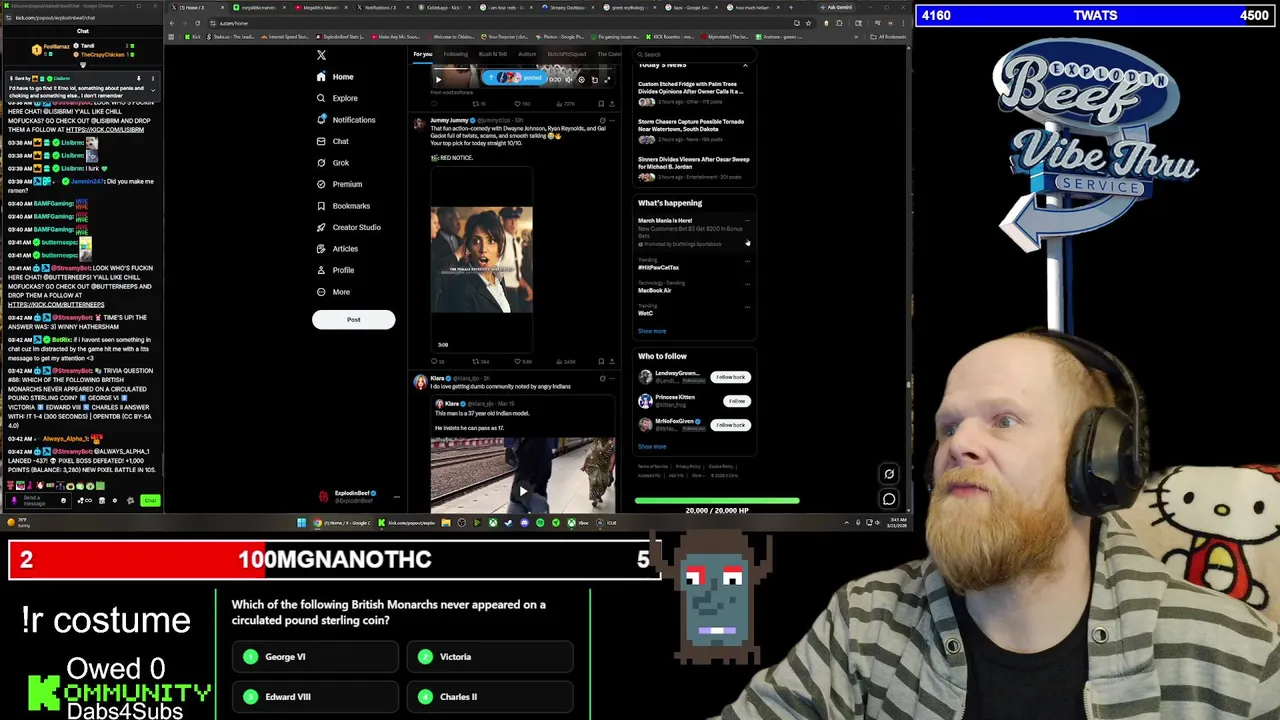Follow back MrNoFoxGiven
The height and width of the screenshot is (720, 1280).
pos(730,425)
